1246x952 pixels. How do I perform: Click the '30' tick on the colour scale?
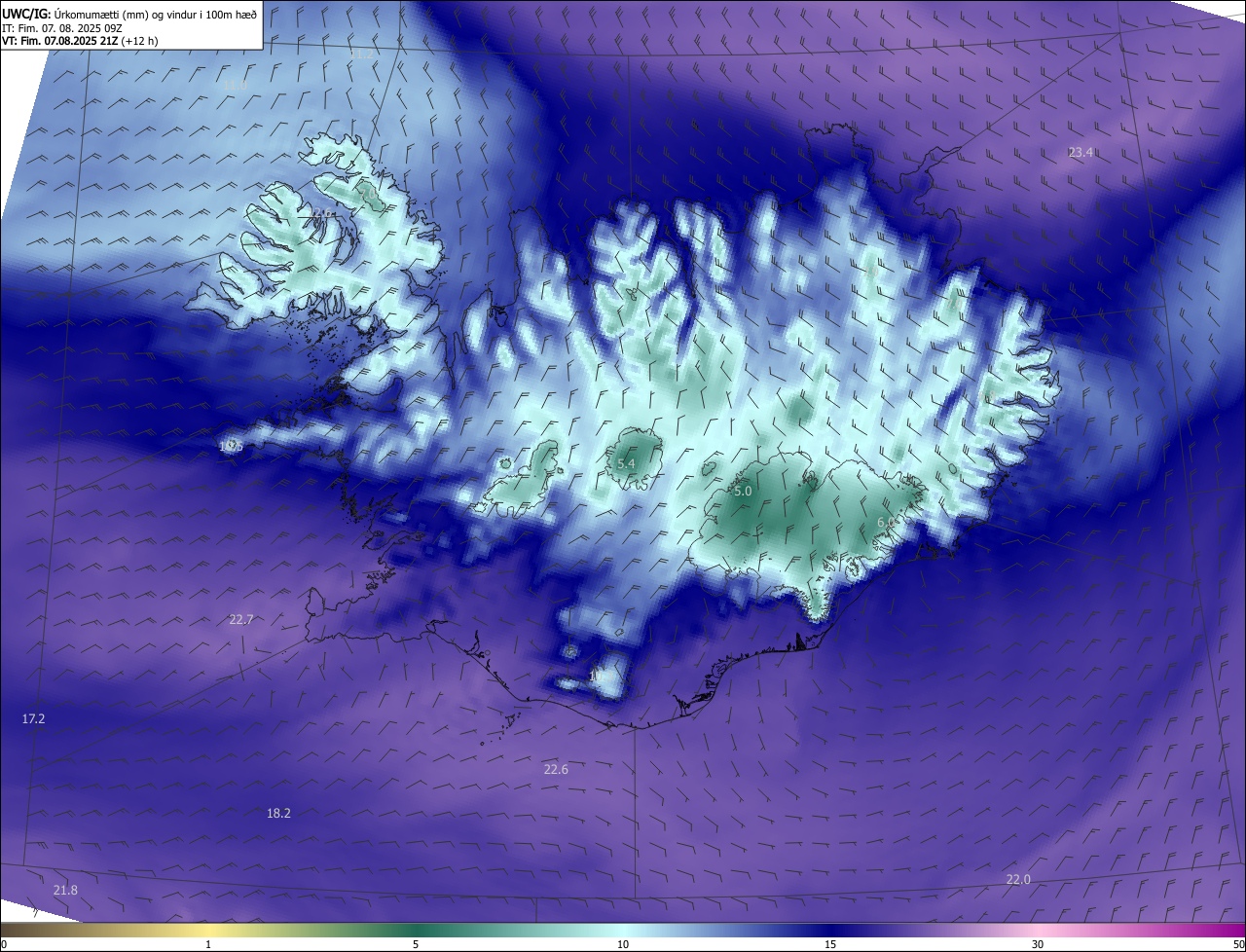[x=1038, y=944]
